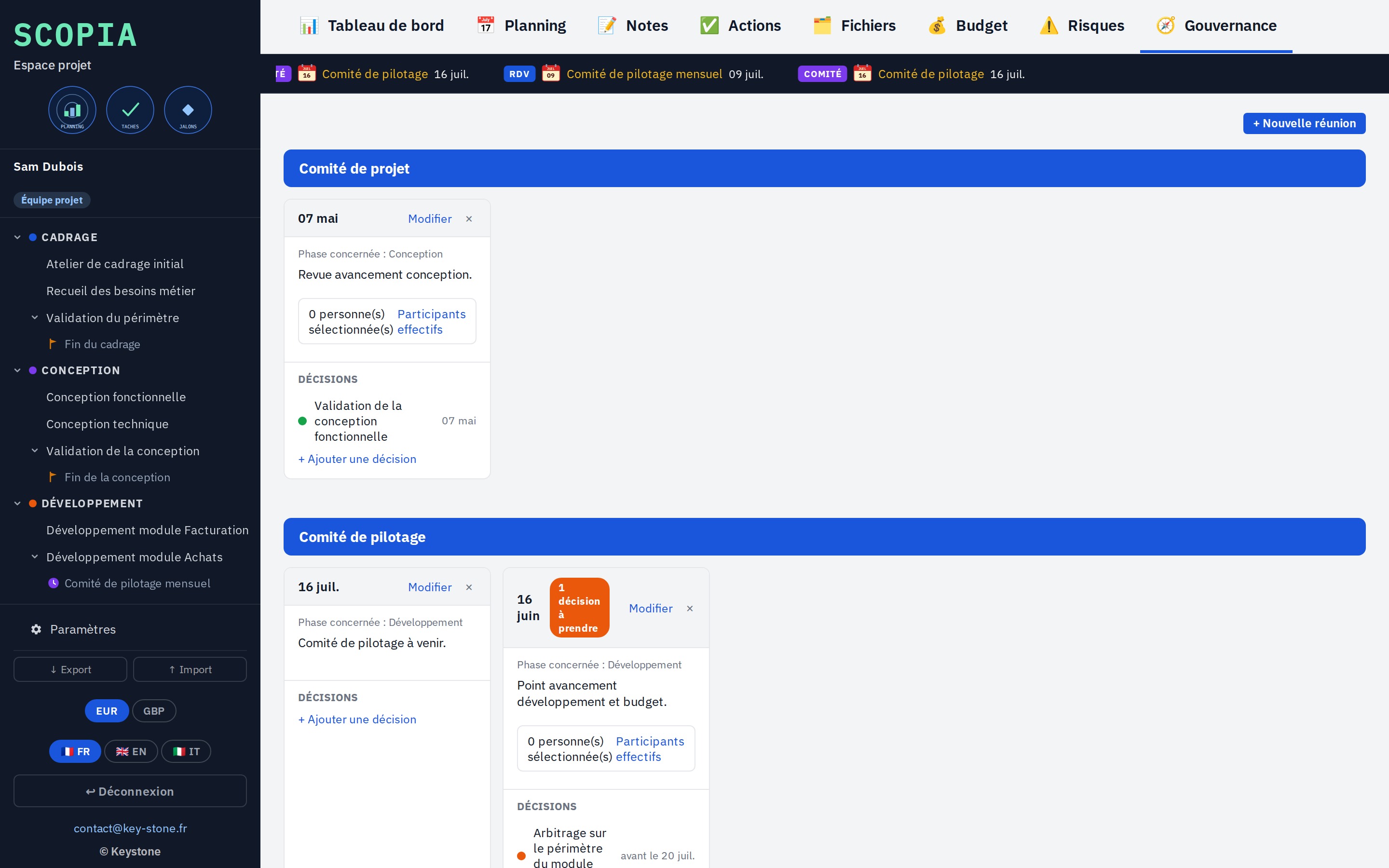Open the Tâches checkmark circle shortcut
1389x868 pixels.
click(x=130, y=109)
